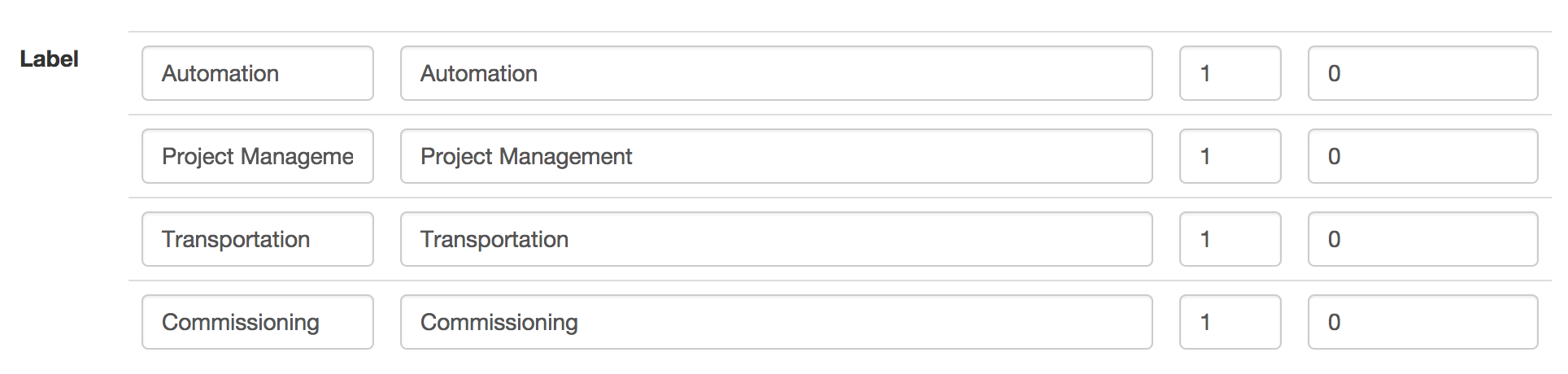Click the Automation row field containing 0
Screen dimensions: 1568x374
pos(1423,73)
